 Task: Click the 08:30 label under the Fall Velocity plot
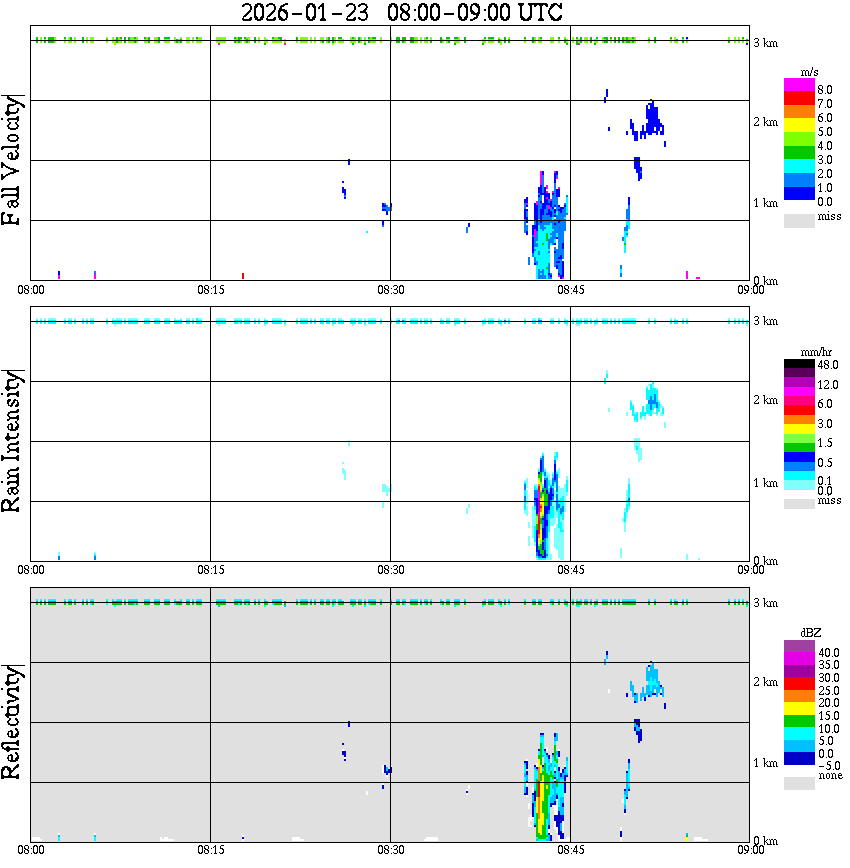(391, 290)
